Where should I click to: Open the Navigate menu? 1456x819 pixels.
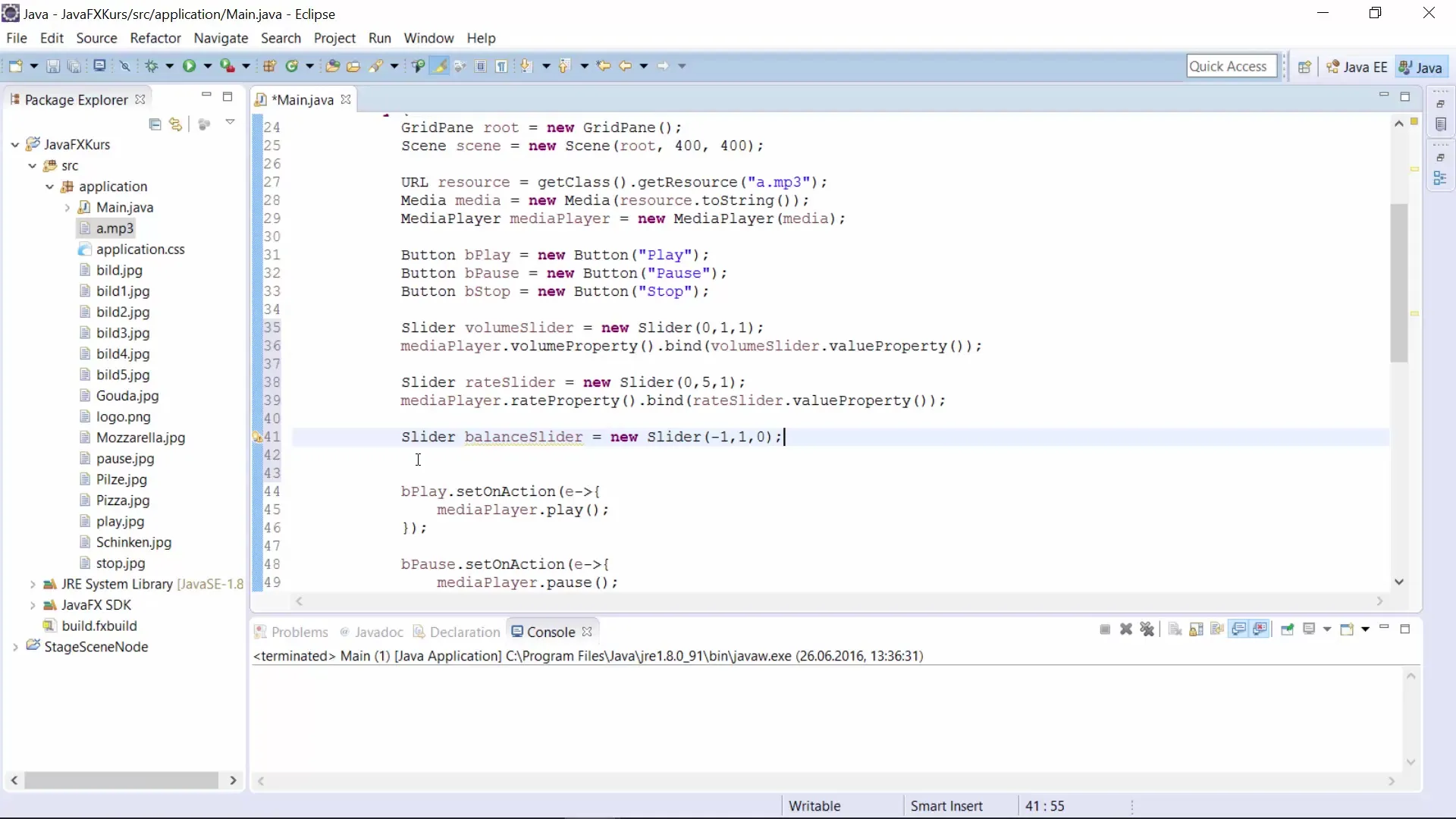coord(221,38)
